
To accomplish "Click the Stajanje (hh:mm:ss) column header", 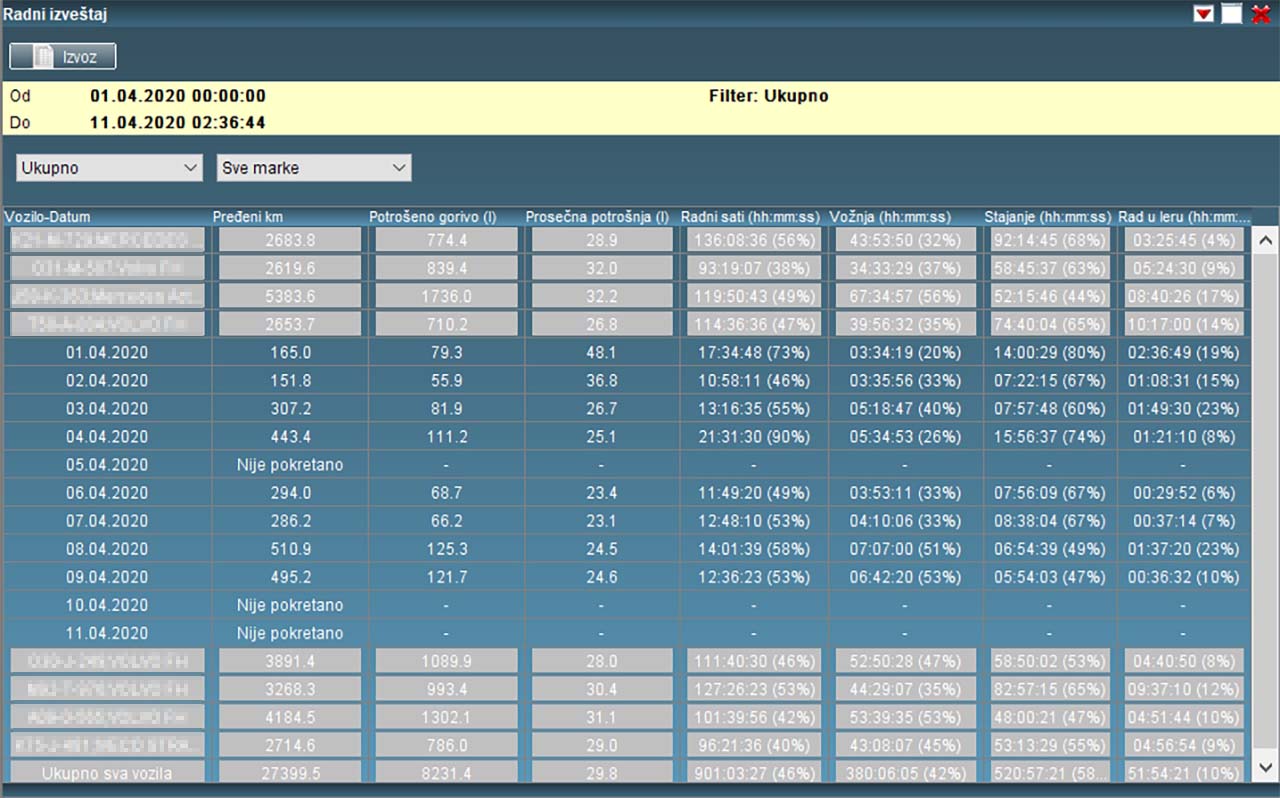I will pos(1047,217).
